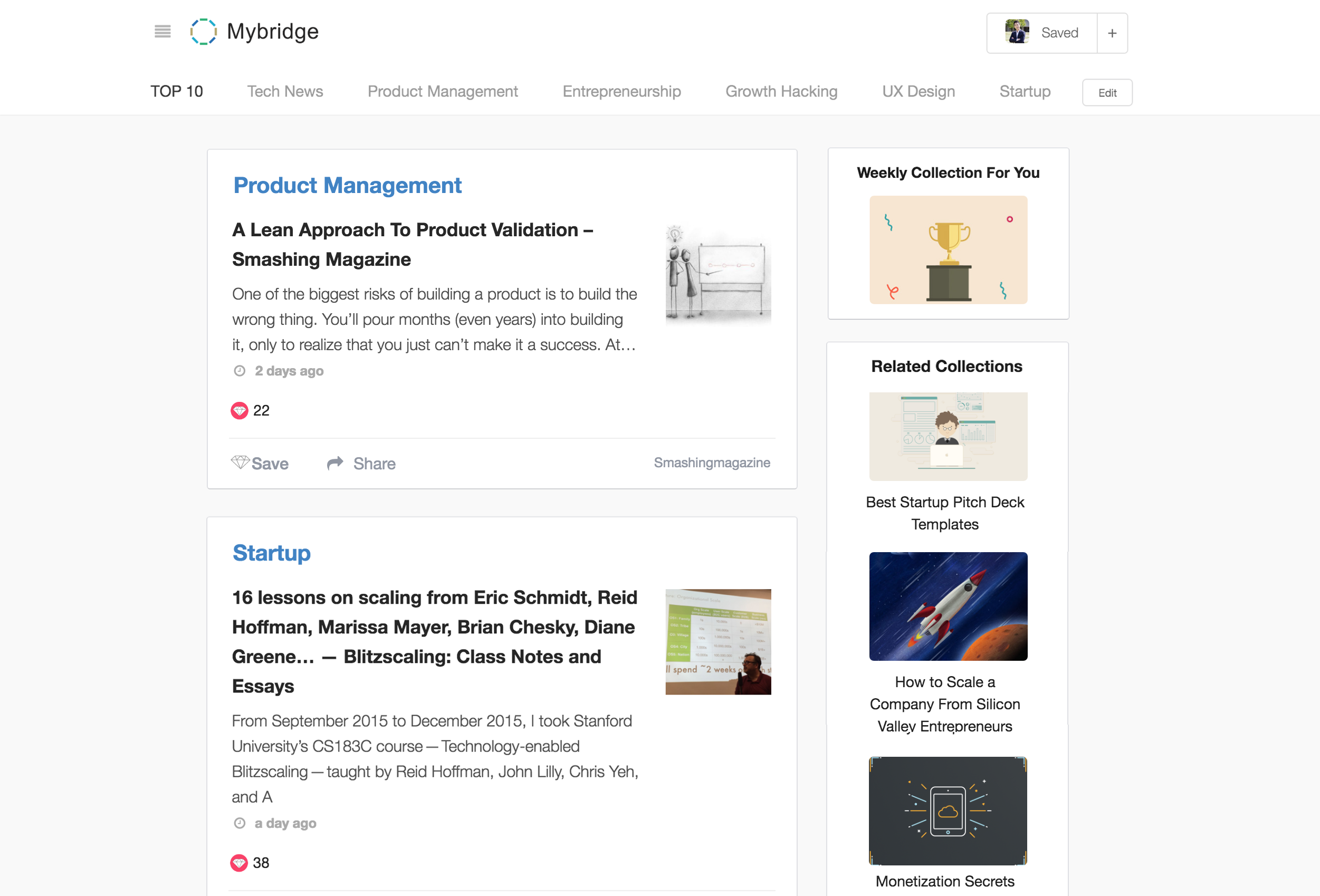
Task: Open the rocket How to Scale thumbnail
Action: pyautogui.click(x=948, y=606)
